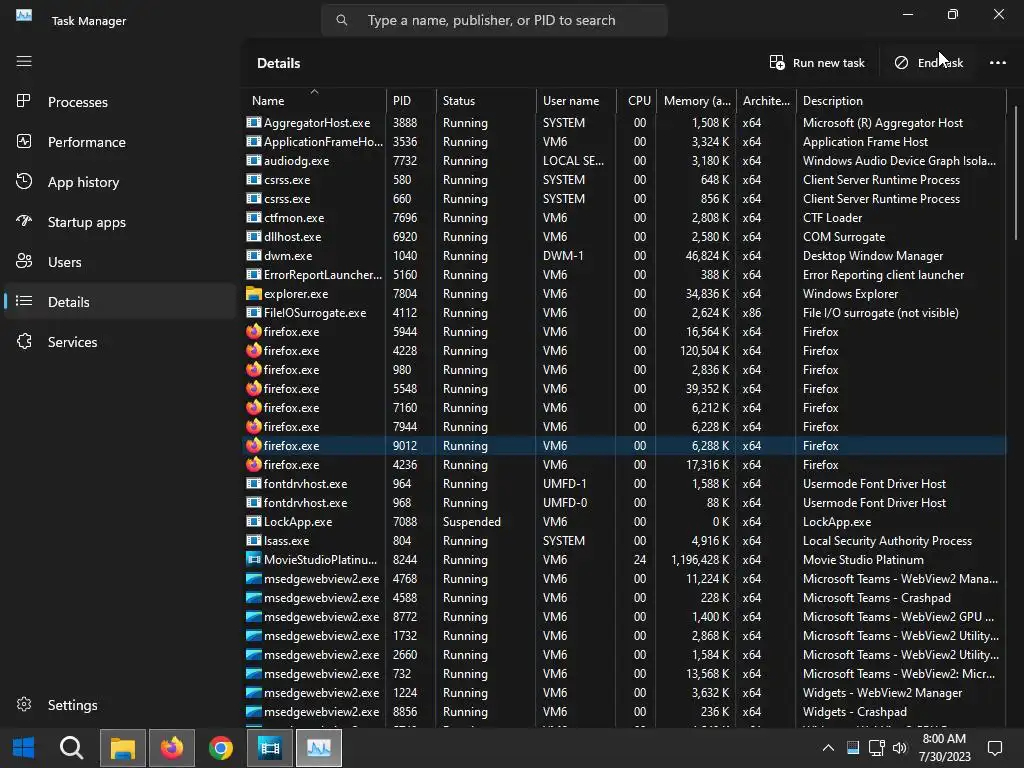Sort by the PID column header
This screenshot has width=1024, height=768.
[411, 101]
